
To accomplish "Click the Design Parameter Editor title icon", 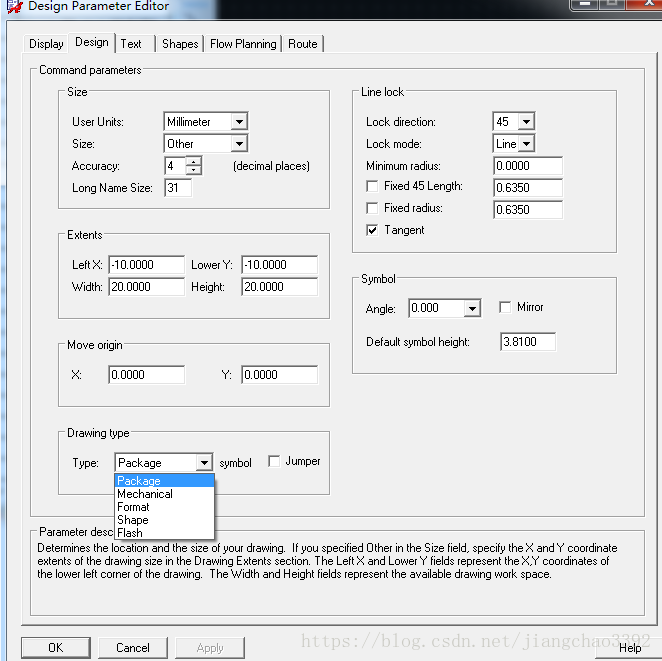I will 14,7.
